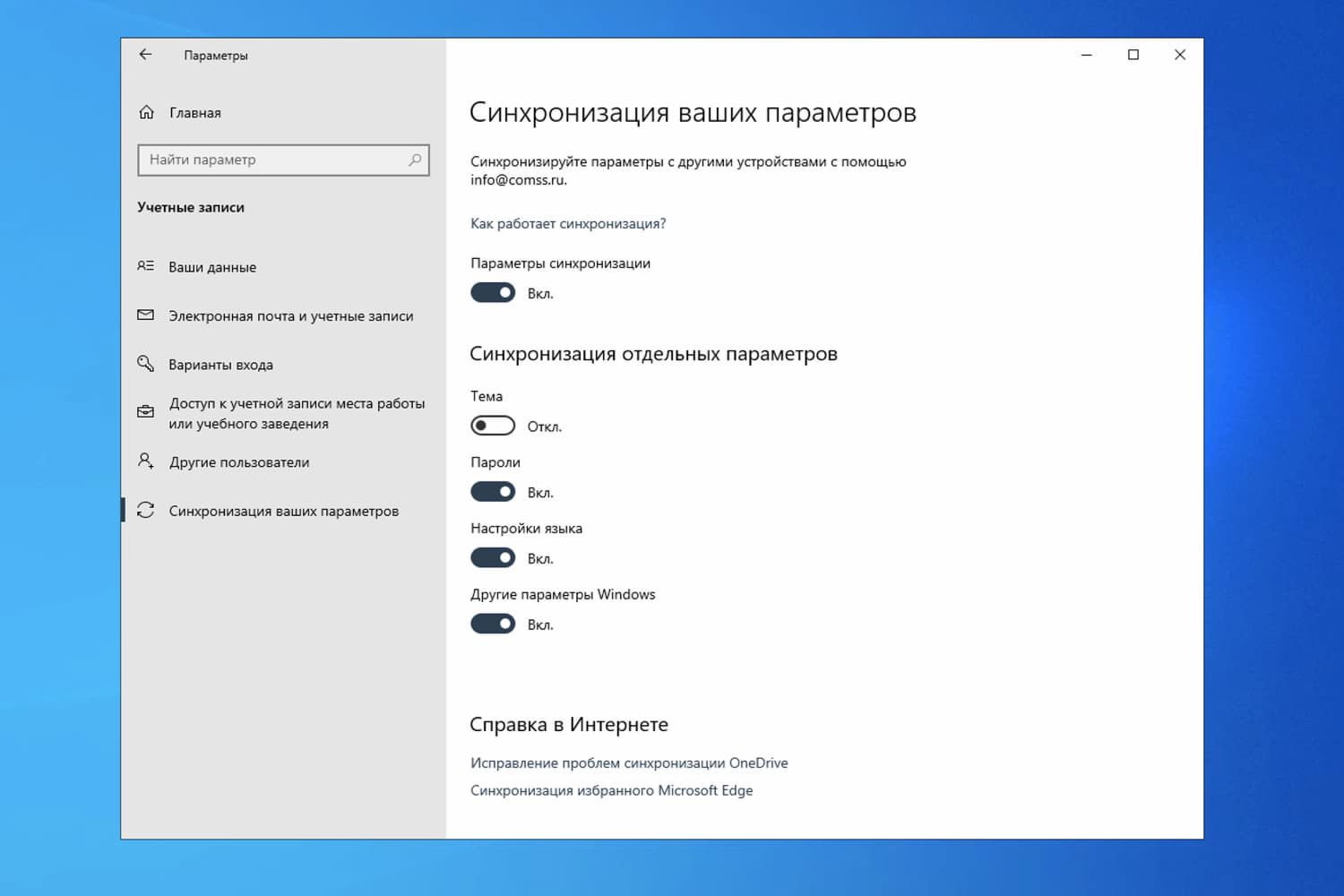
Task: Select Синхронизация ваших параметров sidebar item
Action: [x=283, y=511]
